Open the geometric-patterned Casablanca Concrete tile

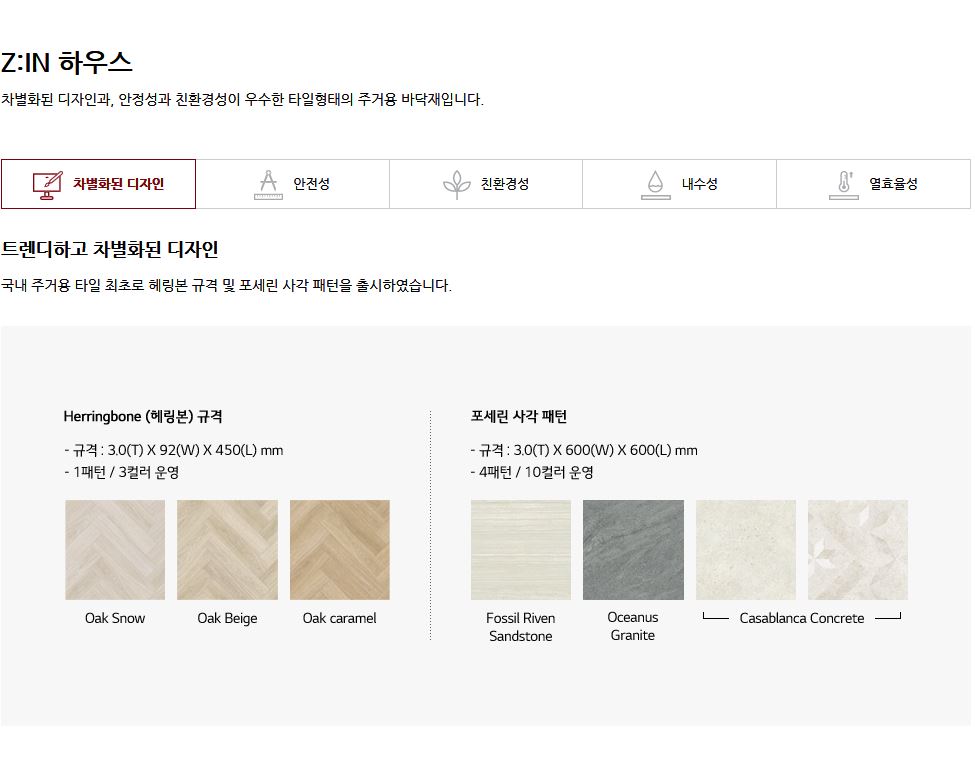(x=858, y=549)
